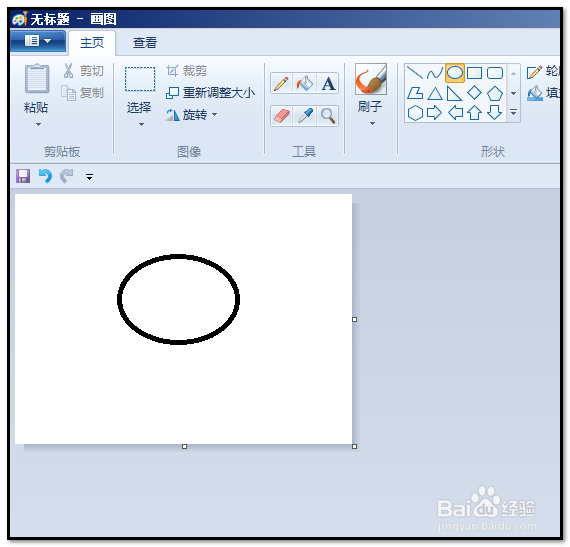Click canvas bottom-edge resize handle
This screenshot has height=547, width=570.
tap(184, 446)
